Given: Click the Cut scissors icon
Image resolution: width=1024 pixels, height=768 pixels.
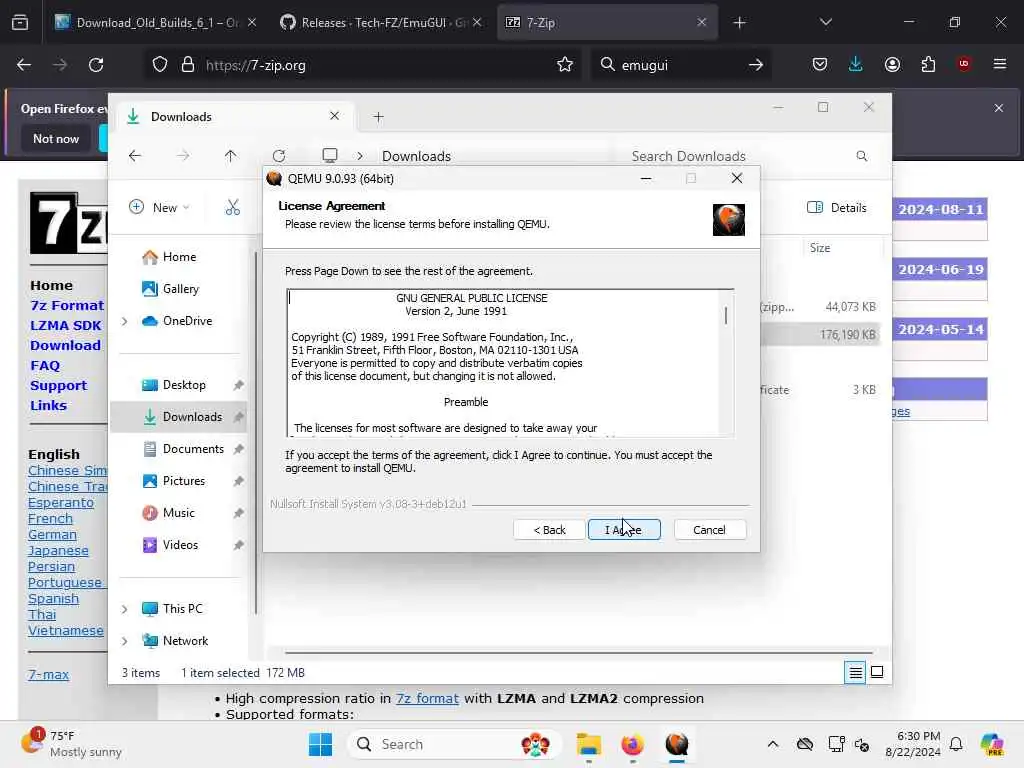Looking at the screenshot, I should point(232,208).
